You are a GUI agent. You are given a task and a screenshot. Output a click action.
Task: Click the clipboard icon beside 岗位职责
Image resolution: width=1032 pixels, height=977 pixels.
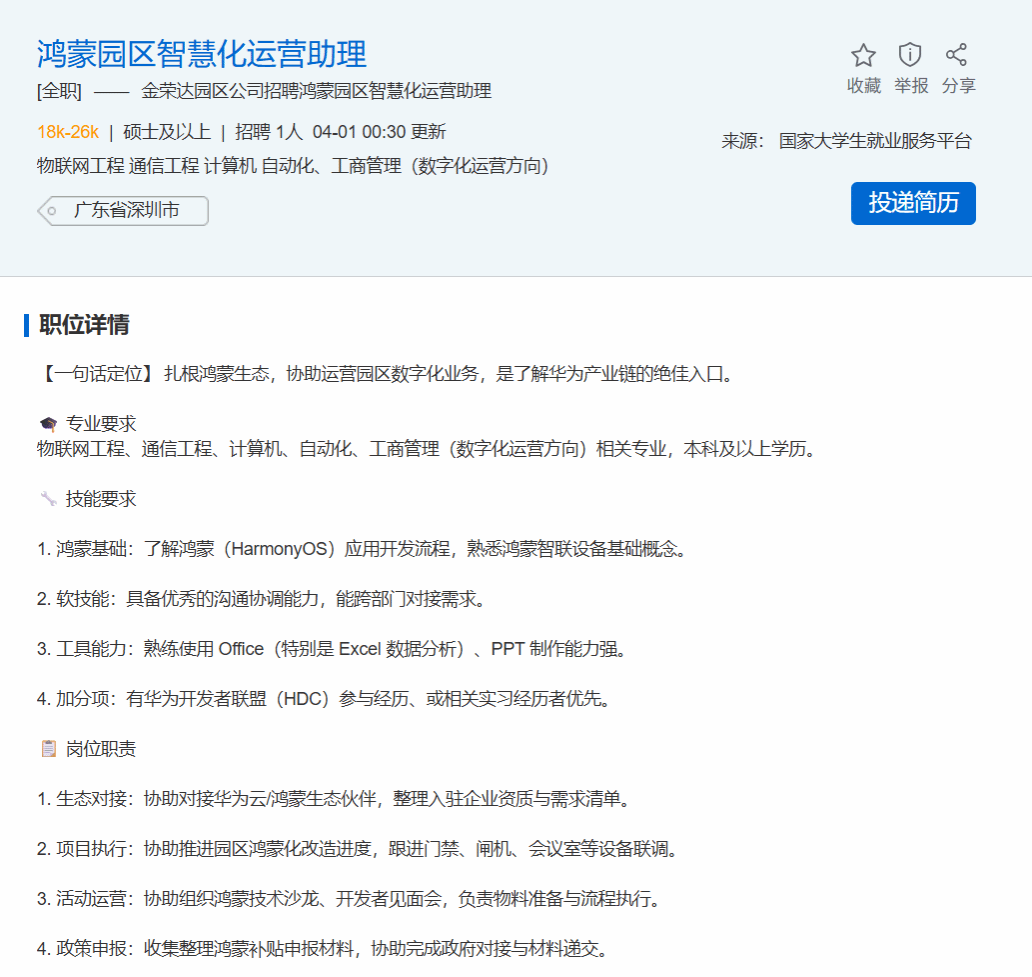(48, 748)
